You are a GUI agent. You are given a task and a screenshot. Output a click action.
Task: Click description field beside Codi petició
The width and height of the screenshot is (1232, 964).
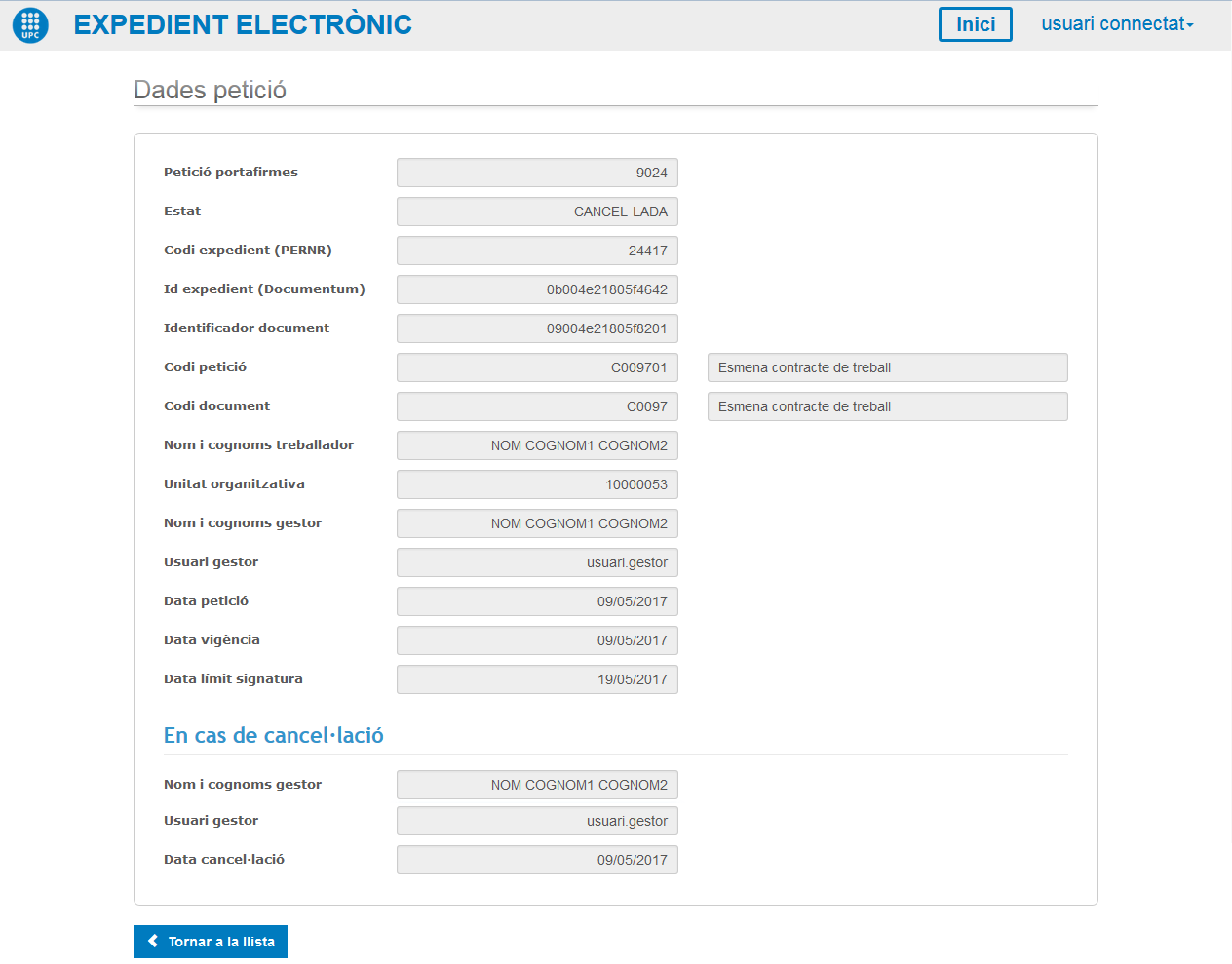(x=887, y=367)
